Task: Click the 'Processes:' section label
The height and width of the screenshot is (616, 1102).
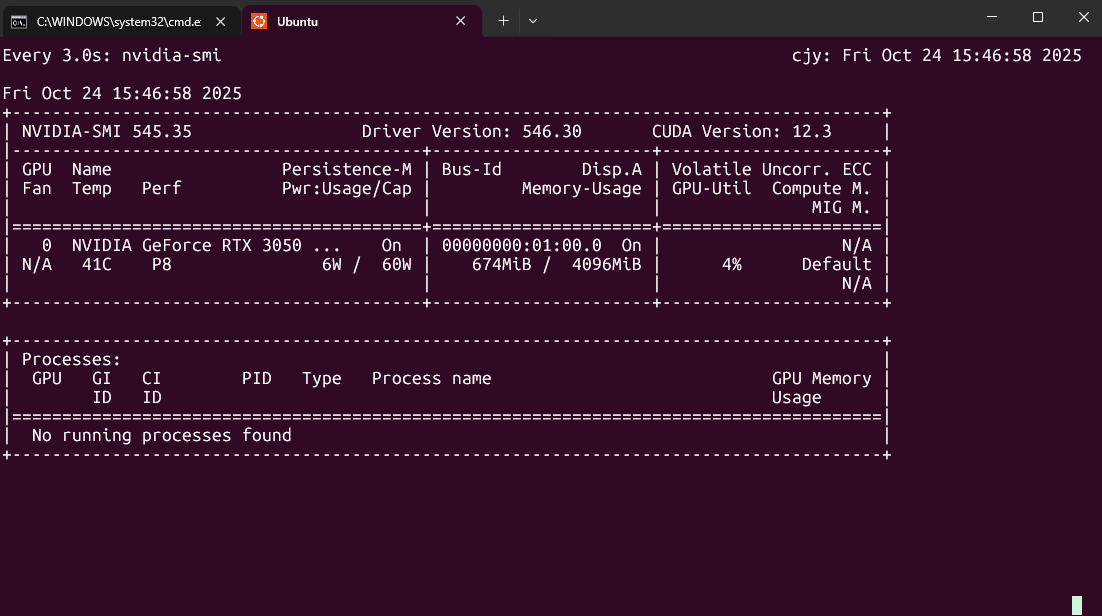Action: tap(71, 359)
